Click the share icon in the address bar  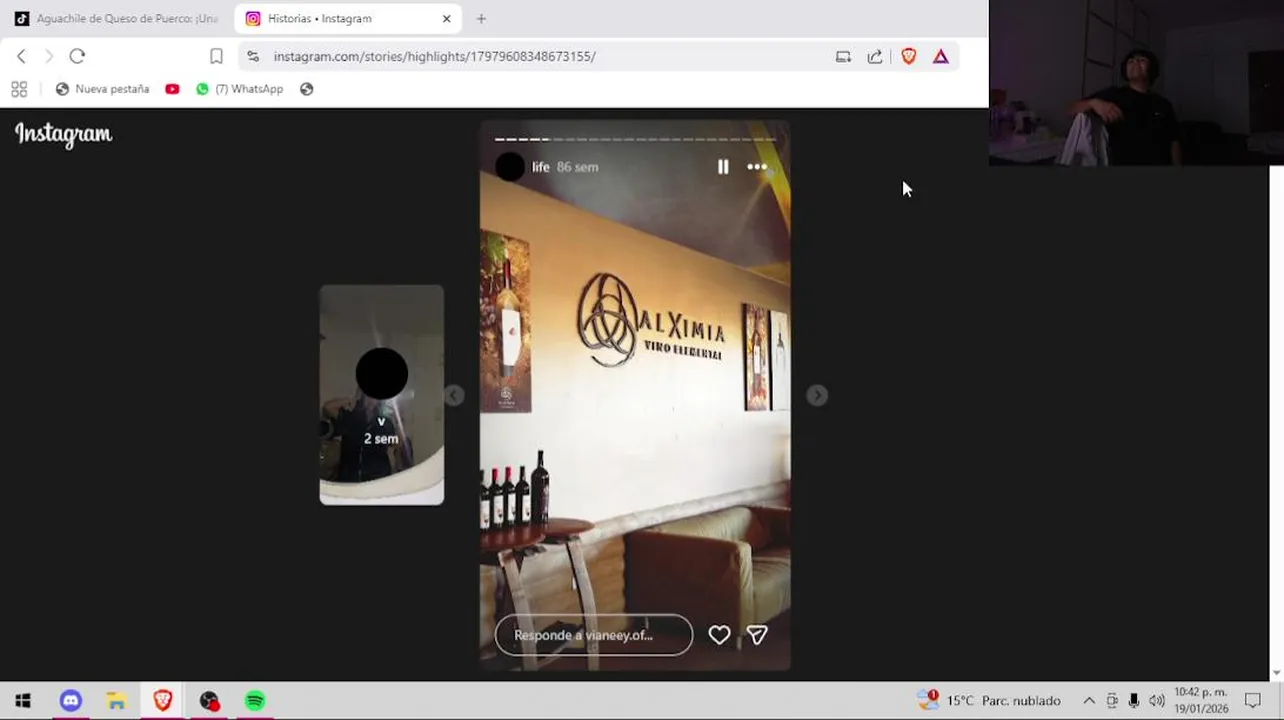(x=875, y=57)
